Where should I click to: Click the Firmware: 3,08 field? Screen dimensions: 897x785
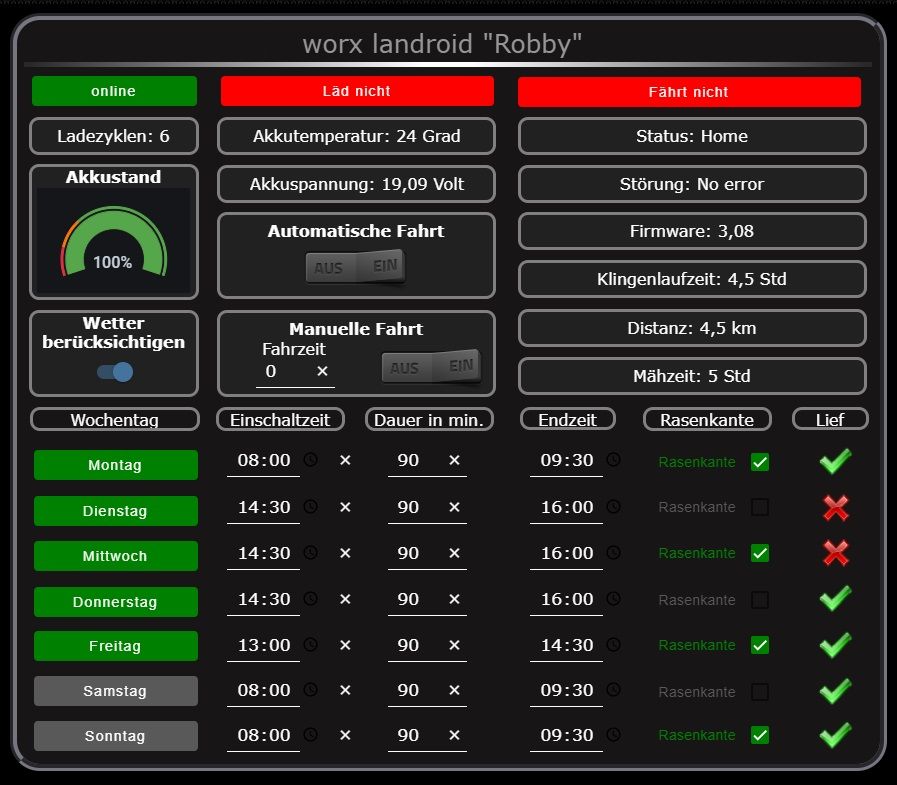(x=692, y=231)
